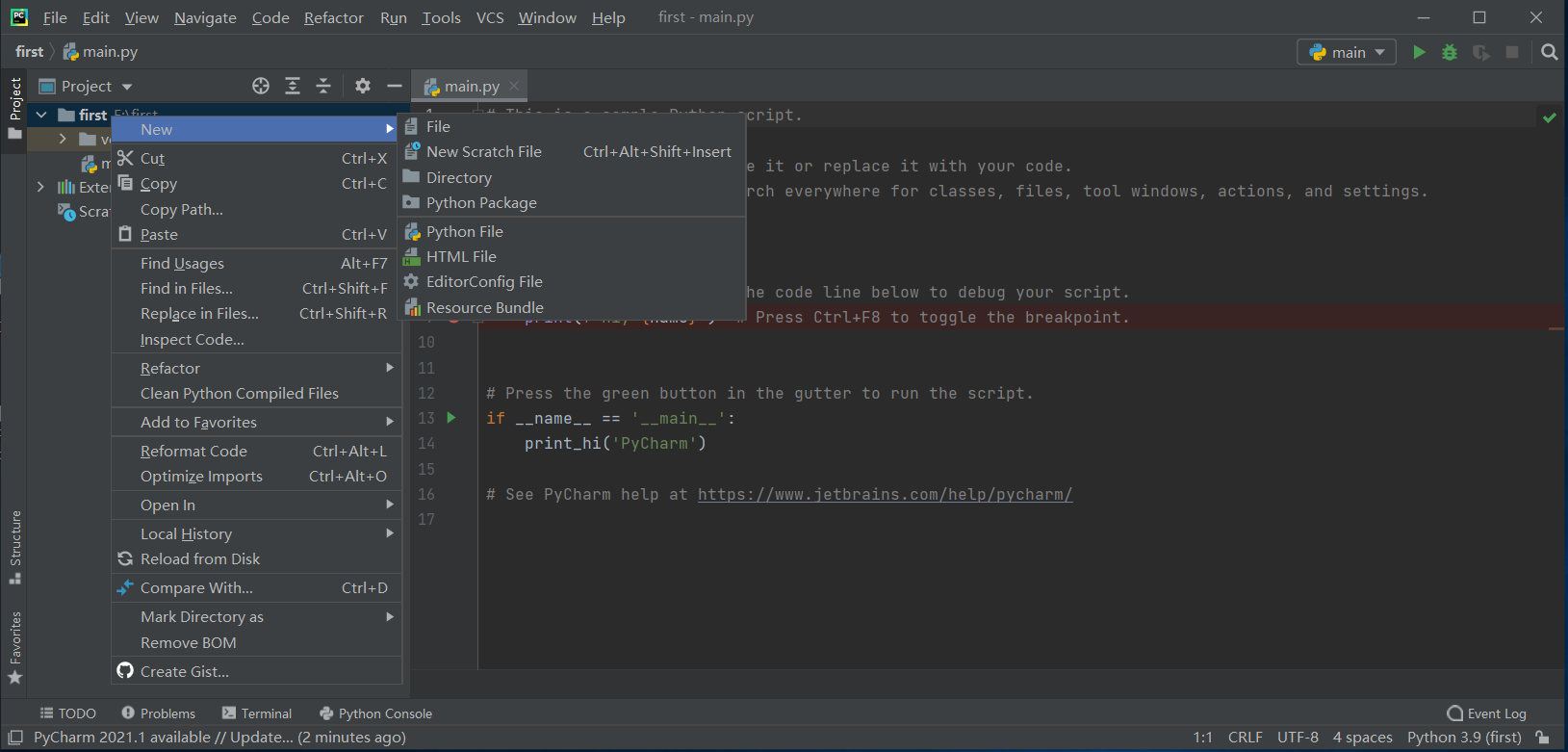The height and width of the screenshot is (752, 1568).
Task: Open the Structure tool window side tab
Action: [15, 547]
